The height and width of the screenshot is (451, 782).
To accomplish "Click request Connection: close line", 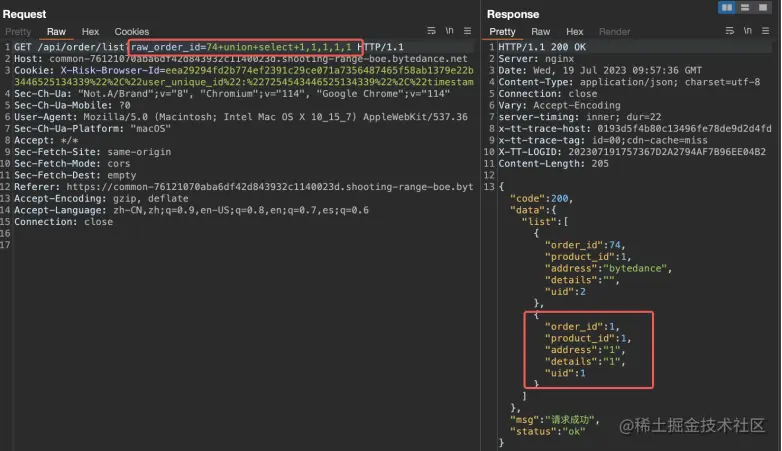I will (x=63, y=222).
